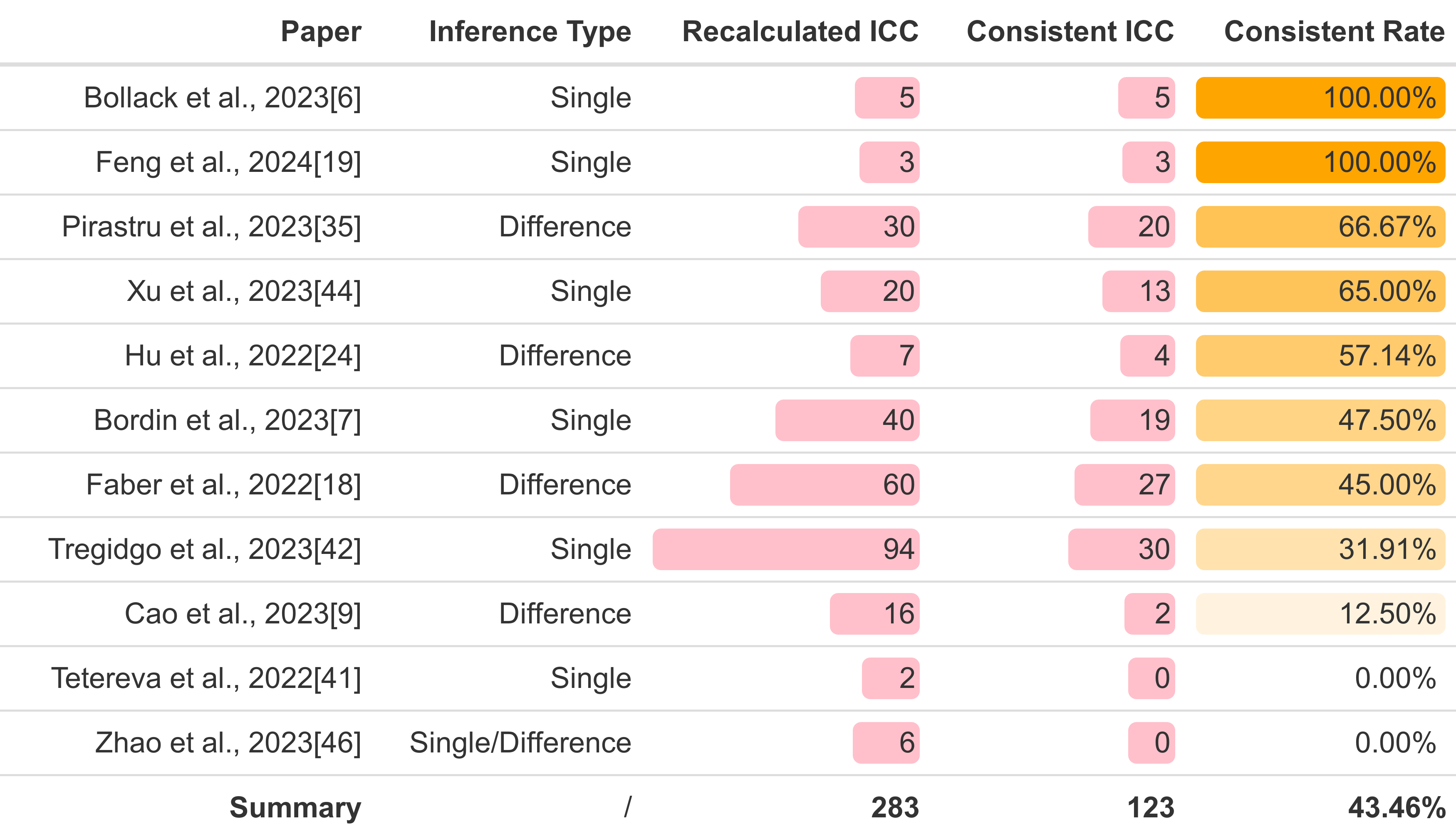Click the Difference cell in the Cao row
Screen dimensions: 1456x839
coord(565,614)
